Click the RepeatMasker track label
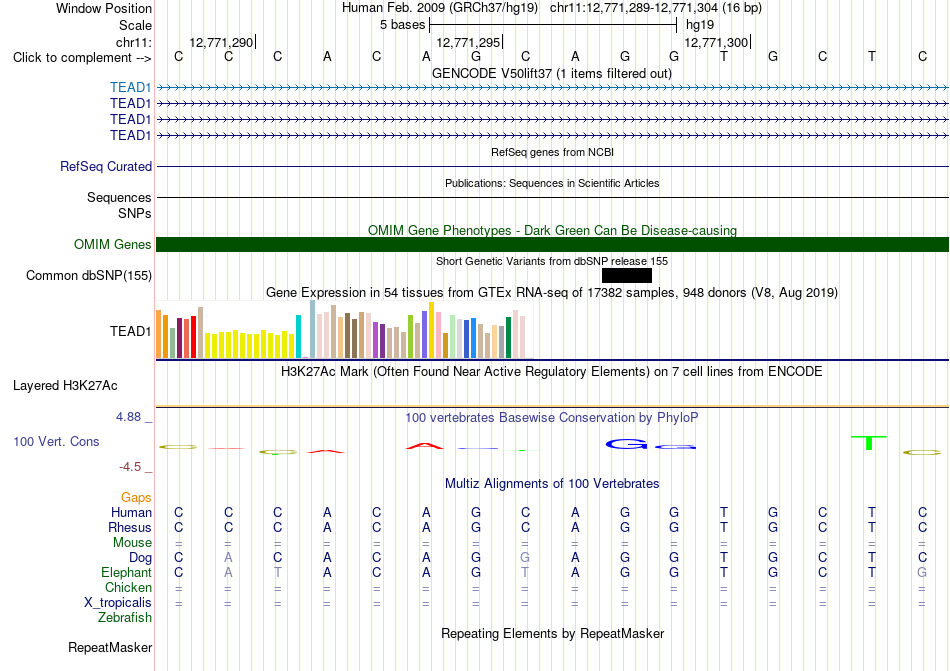This screenshot has width=950, height=671. click(110, 648)
